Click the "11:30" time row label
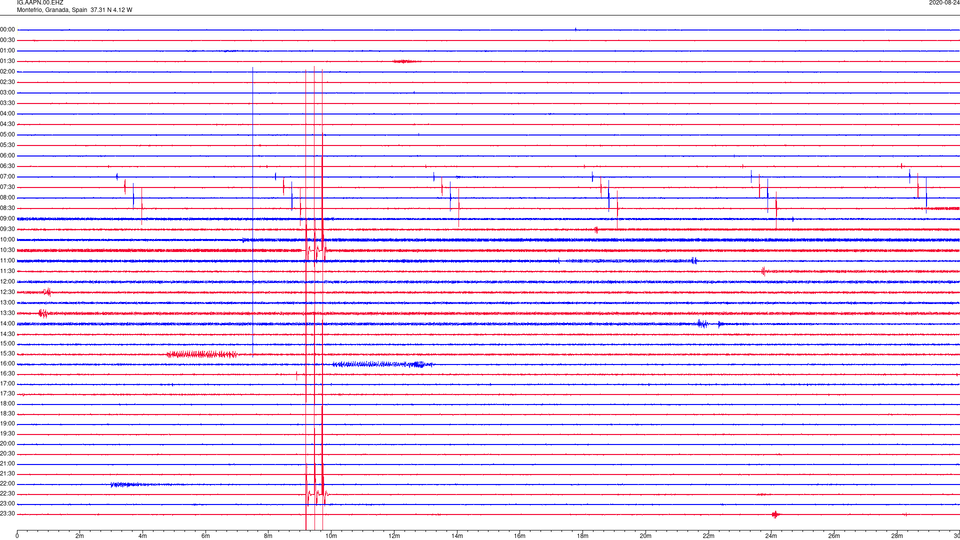960x540 pixels. point(8,271)
